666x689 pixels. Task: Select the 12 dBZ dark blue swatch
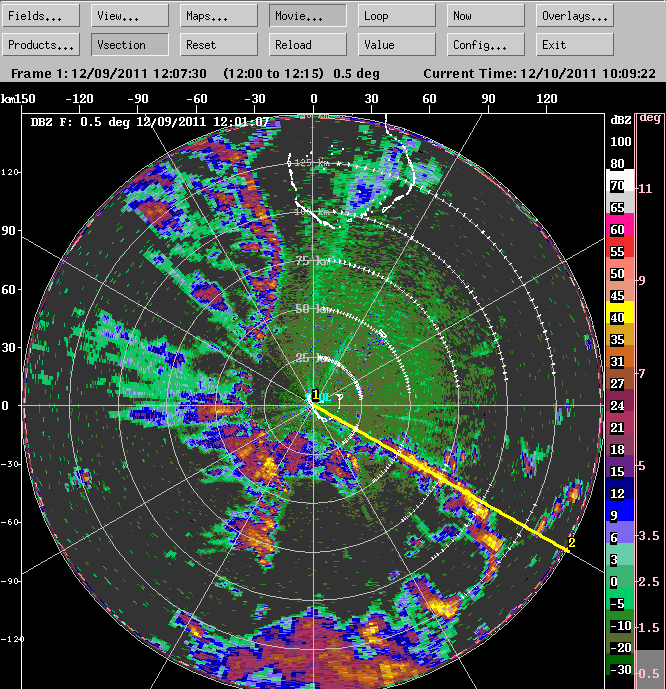[x=620, y=488]
